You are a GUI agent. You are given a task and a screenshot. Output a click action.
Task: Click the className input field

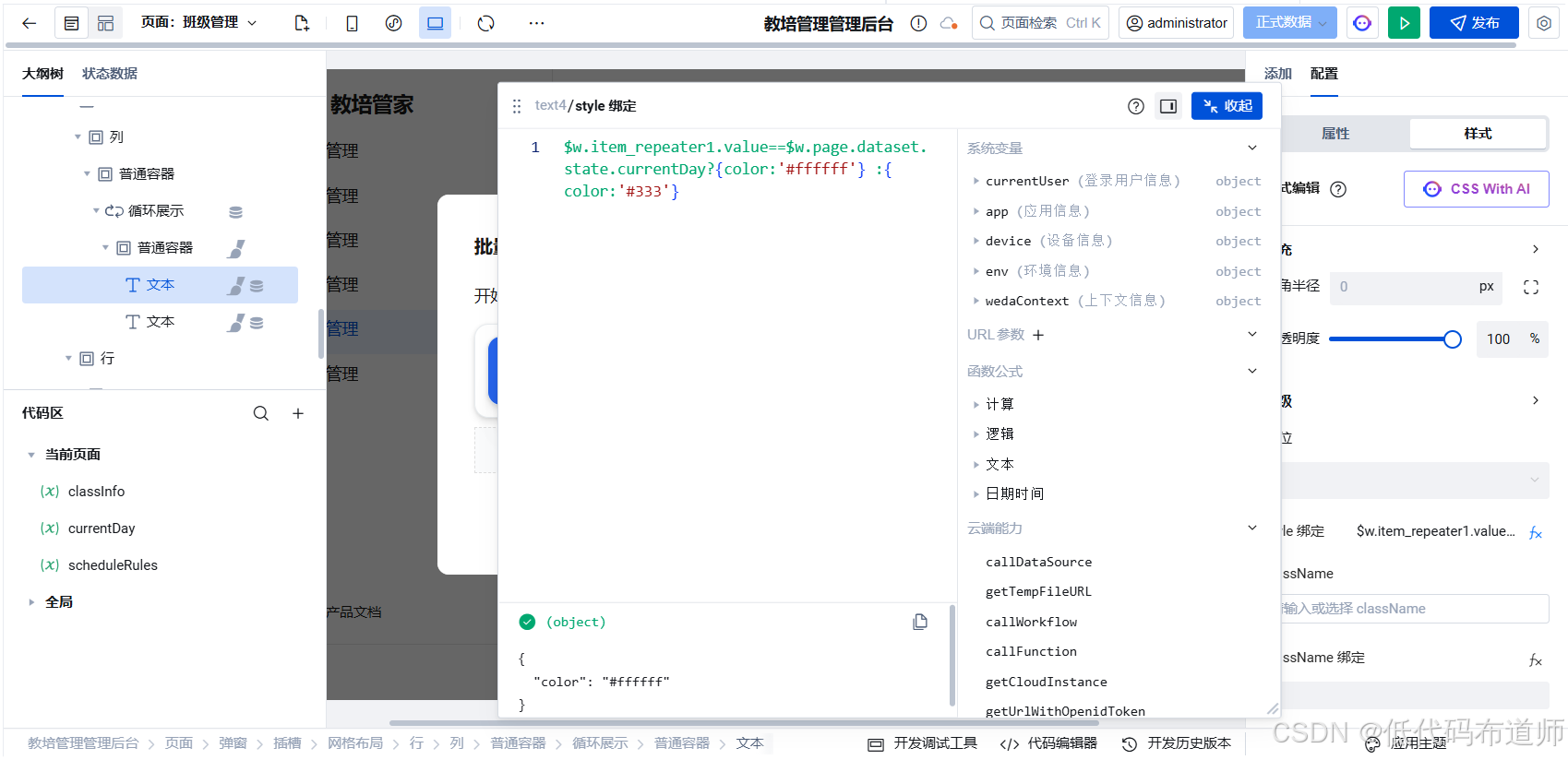coord(1412,609)
